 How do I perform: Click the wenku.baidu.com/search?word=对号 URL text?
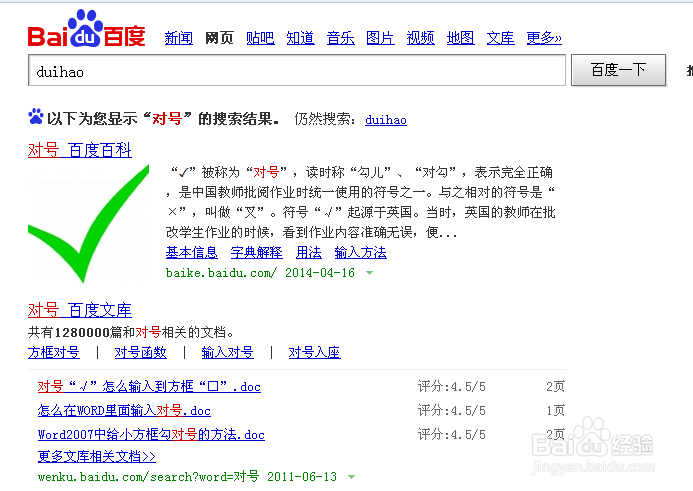pos(148,476)
